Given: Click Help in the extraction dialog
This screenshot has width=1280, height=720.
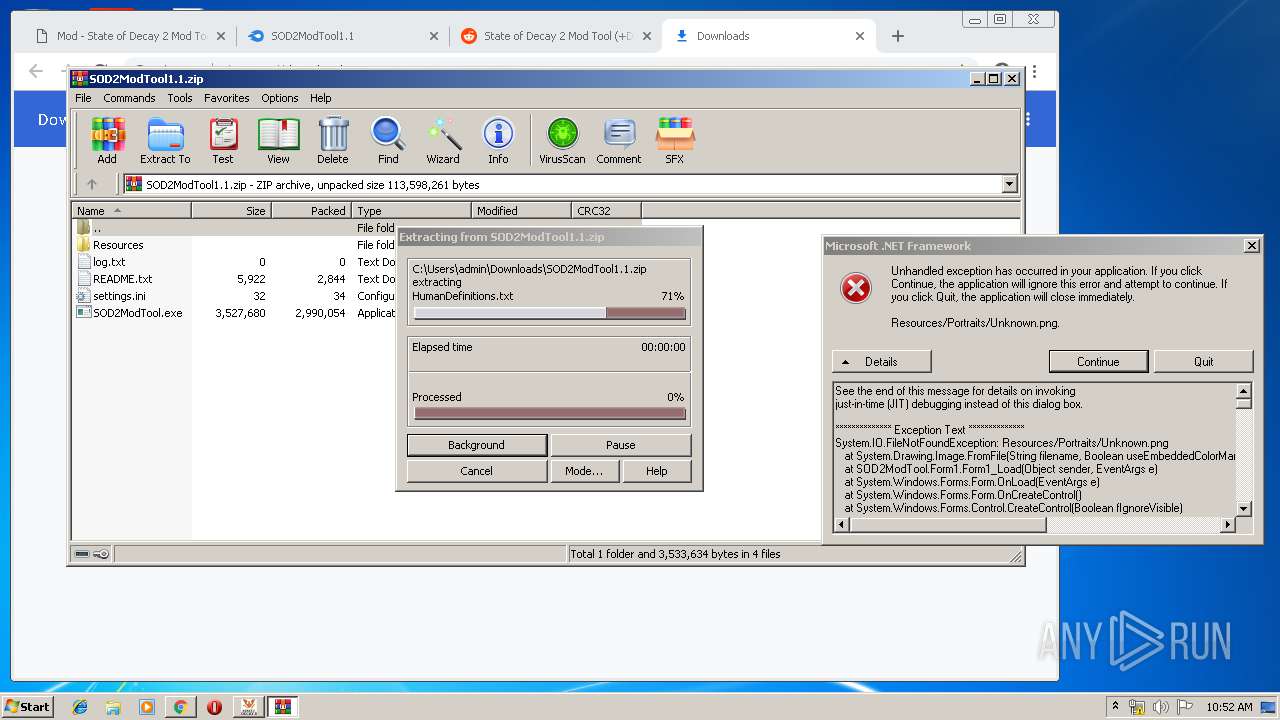Looking at the screenshot, I should tap(656, 471).
